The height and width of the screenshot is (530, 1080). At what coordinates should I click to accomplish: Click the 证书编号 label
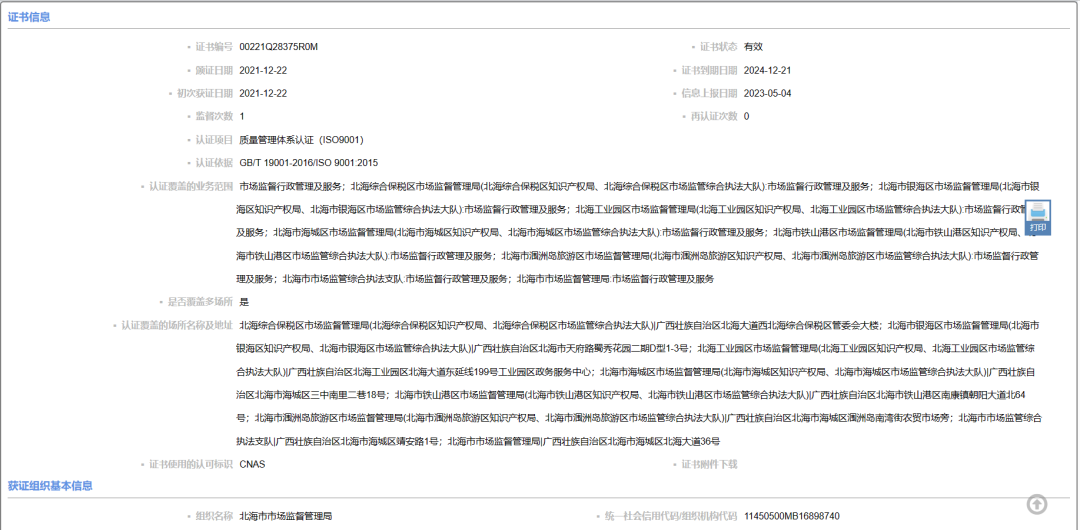tap(214, 47)
